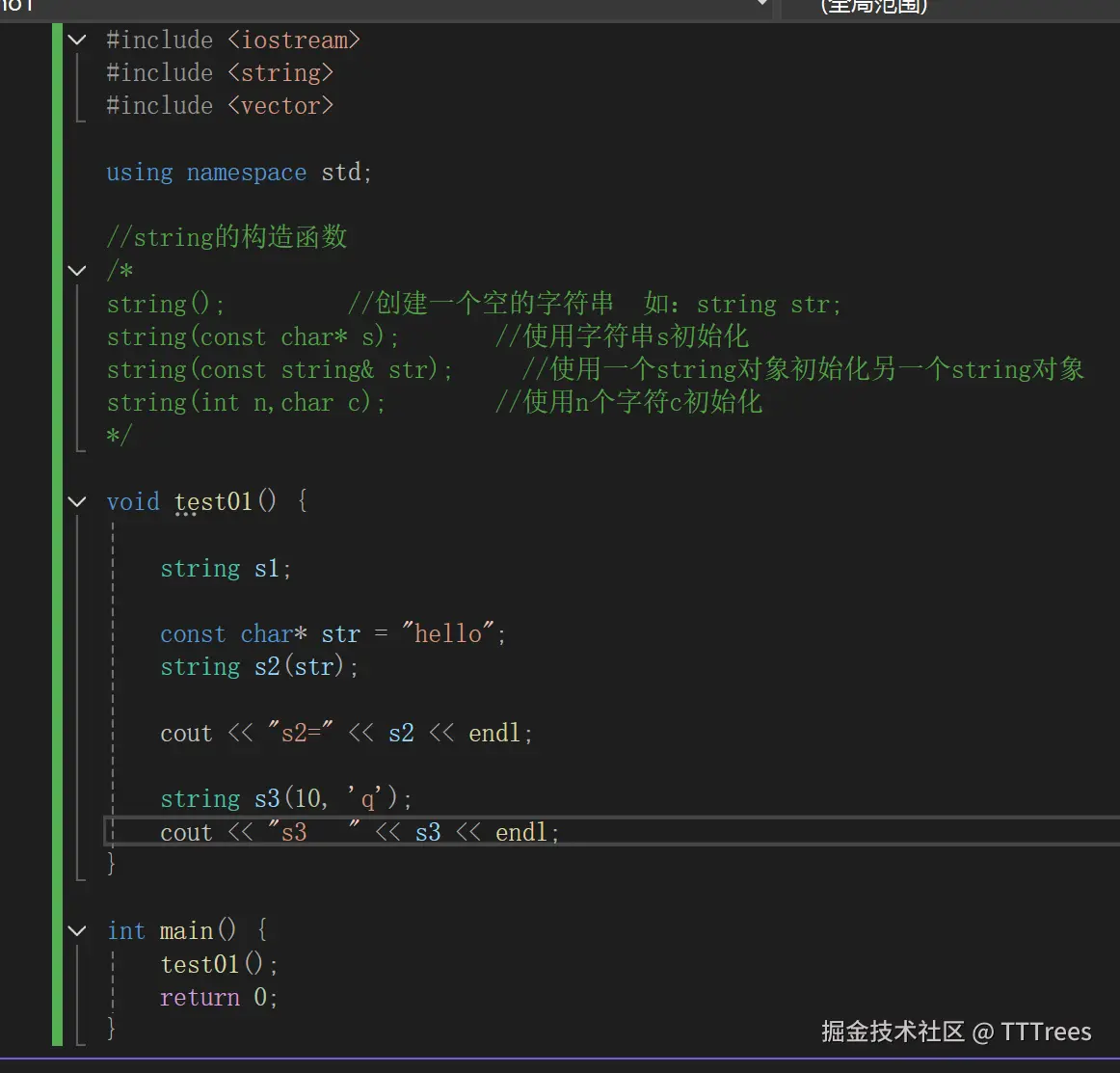The width and height of the screenshot is (1120, 1073).
Task: Click the "s2=" string literal
Action: tap(301, 733)
